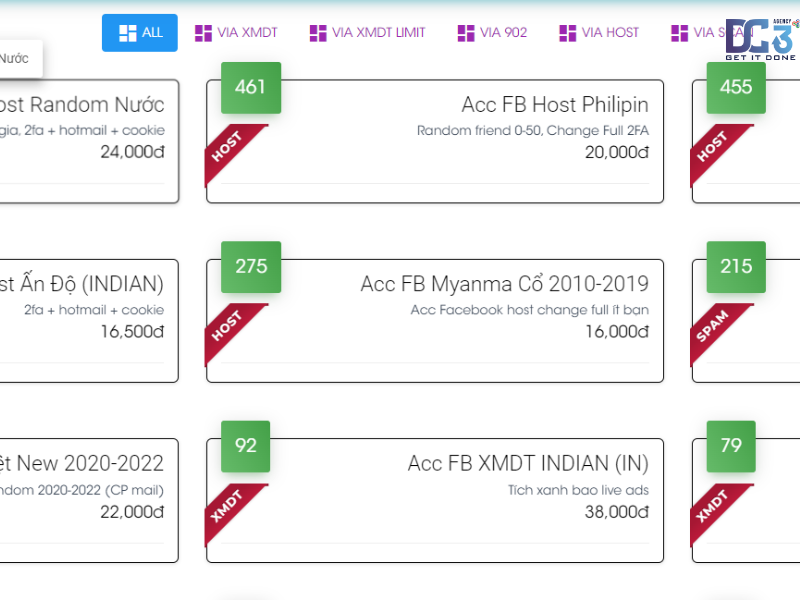Click the green 92 stock badge

[245, 446]
